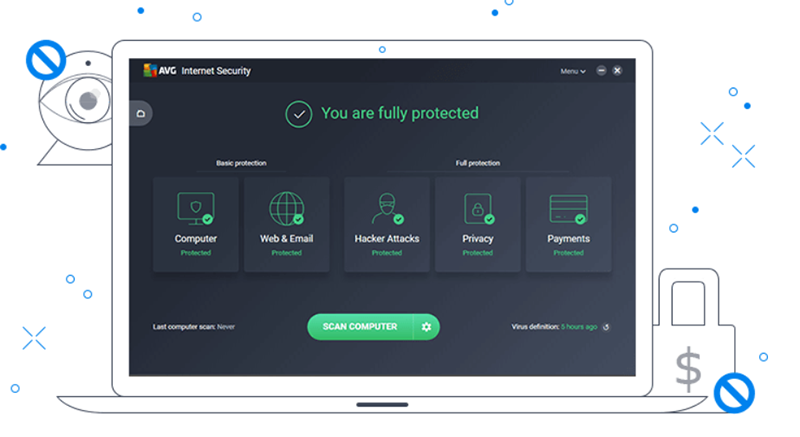Screen dimensions: 800x437
Task: Click the "5 hours ago" virus definition link
Action: point(579,327)
